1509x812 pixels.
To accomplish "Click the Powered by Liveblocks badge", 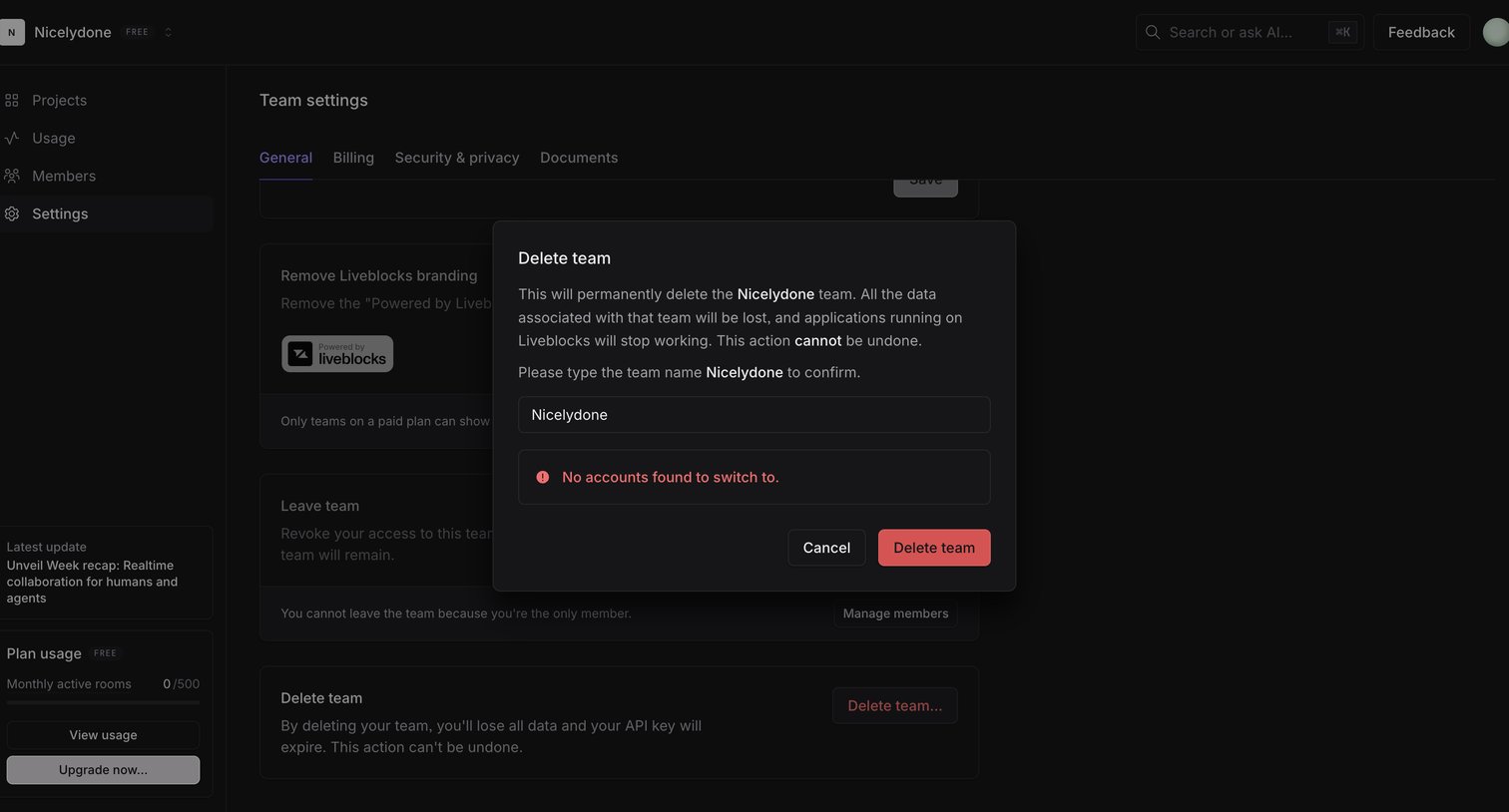I will [337, 353].
